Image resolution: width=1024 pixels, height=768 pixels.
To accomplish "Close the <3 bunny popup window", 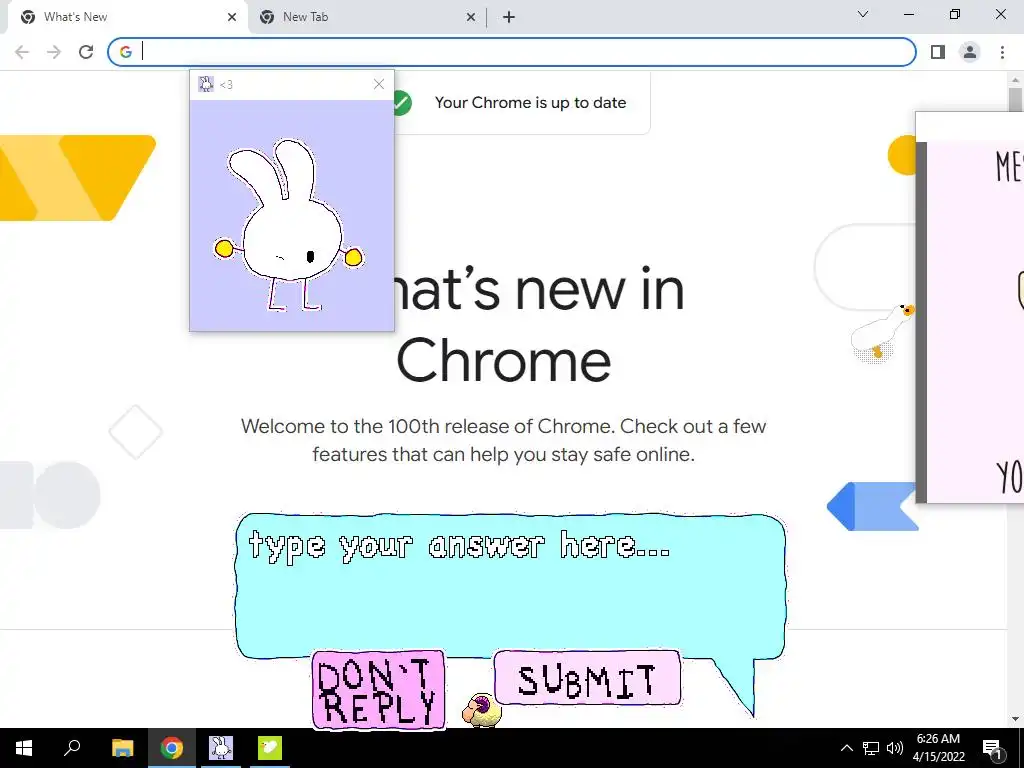I will point(379,84).
